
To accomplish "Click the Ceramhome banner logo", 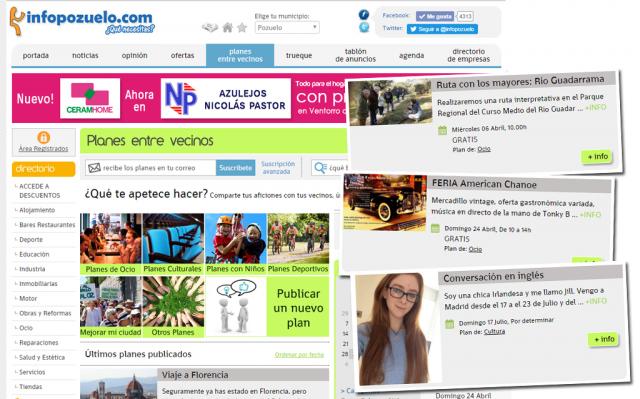I will pos(90,98).
